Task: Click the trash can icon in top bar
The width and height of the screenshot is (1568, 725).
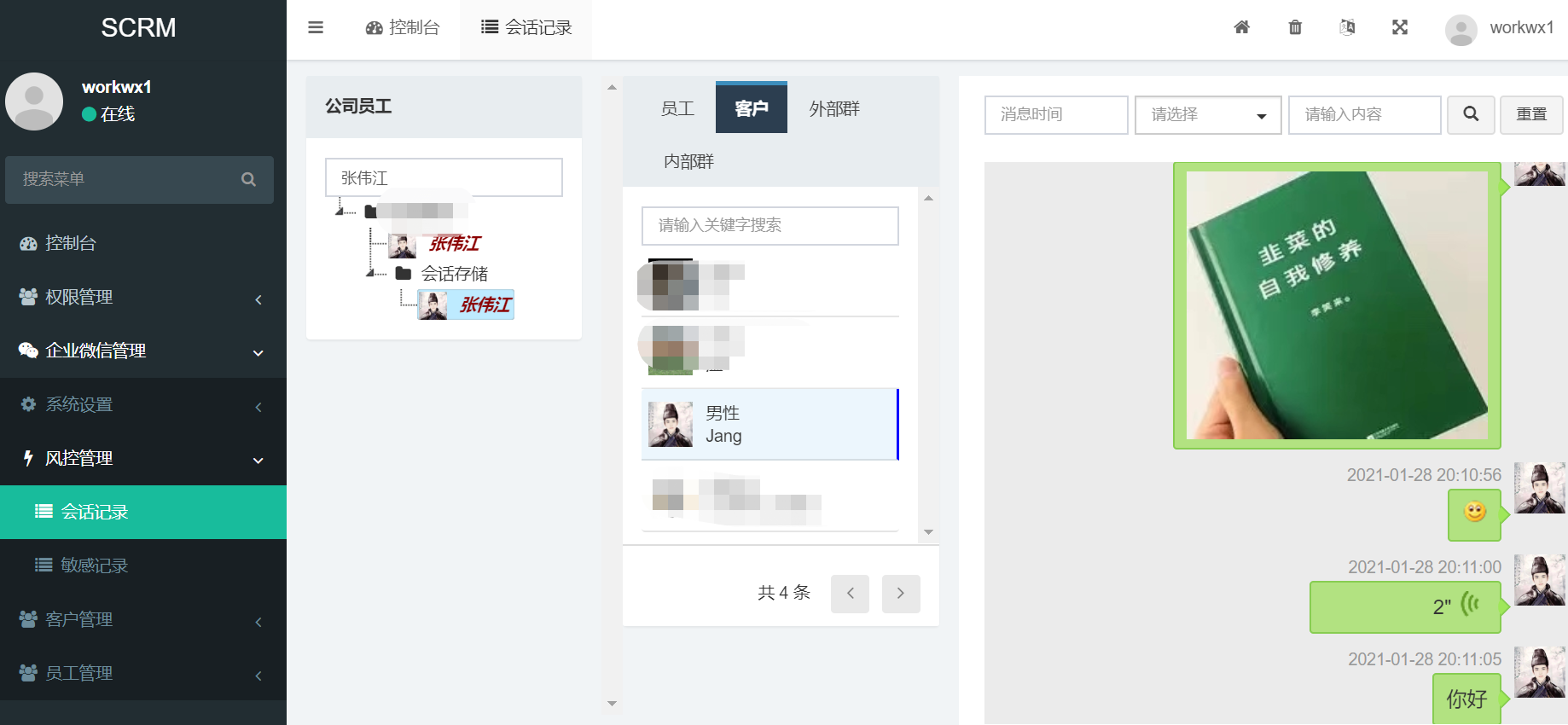Action: tap(1295, 27)
